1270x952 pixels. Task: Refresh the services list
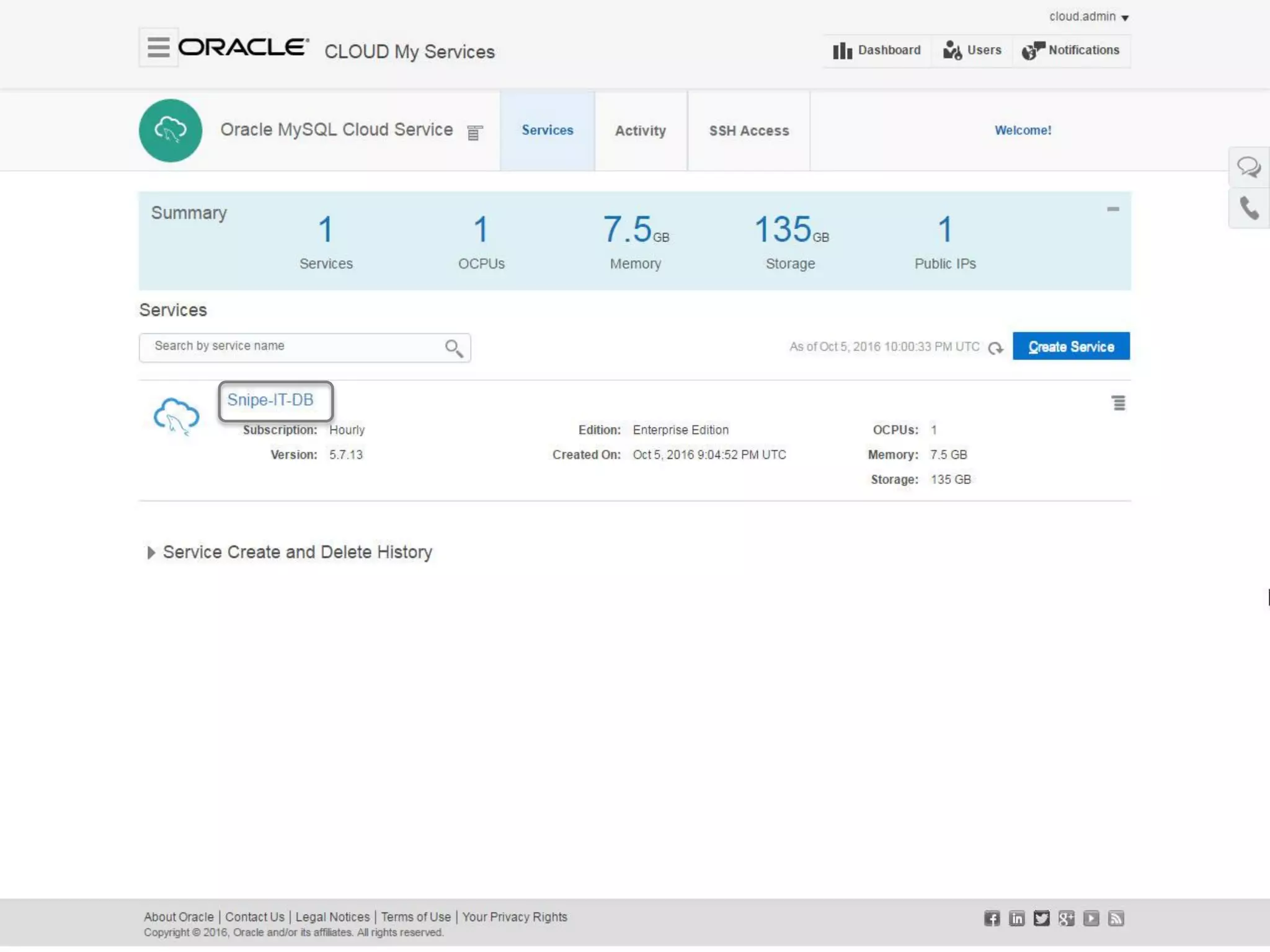click(x=996, y=348)
